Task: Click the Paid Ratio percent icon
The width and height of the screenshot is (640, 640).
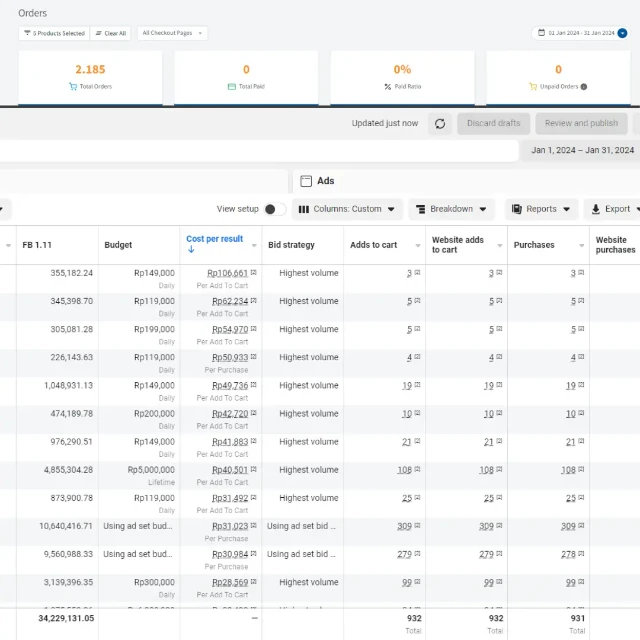Action: coord(388,87)
